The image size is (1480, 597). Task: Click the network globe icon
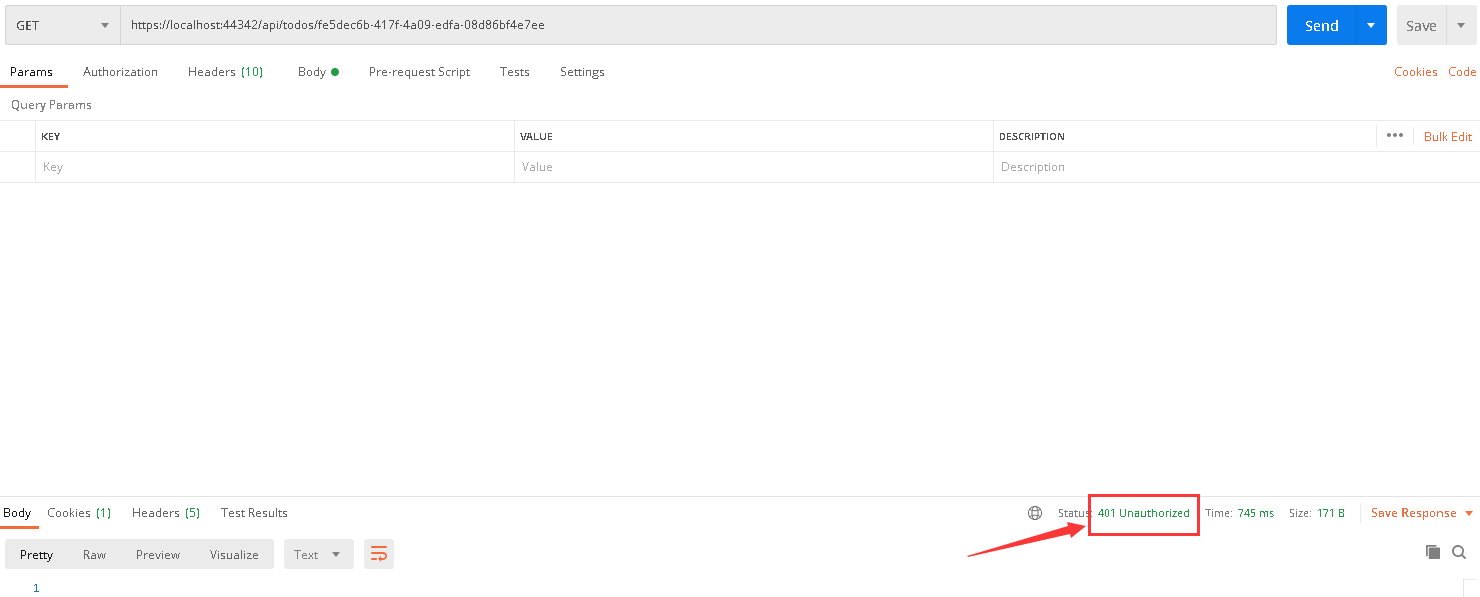1035,513
